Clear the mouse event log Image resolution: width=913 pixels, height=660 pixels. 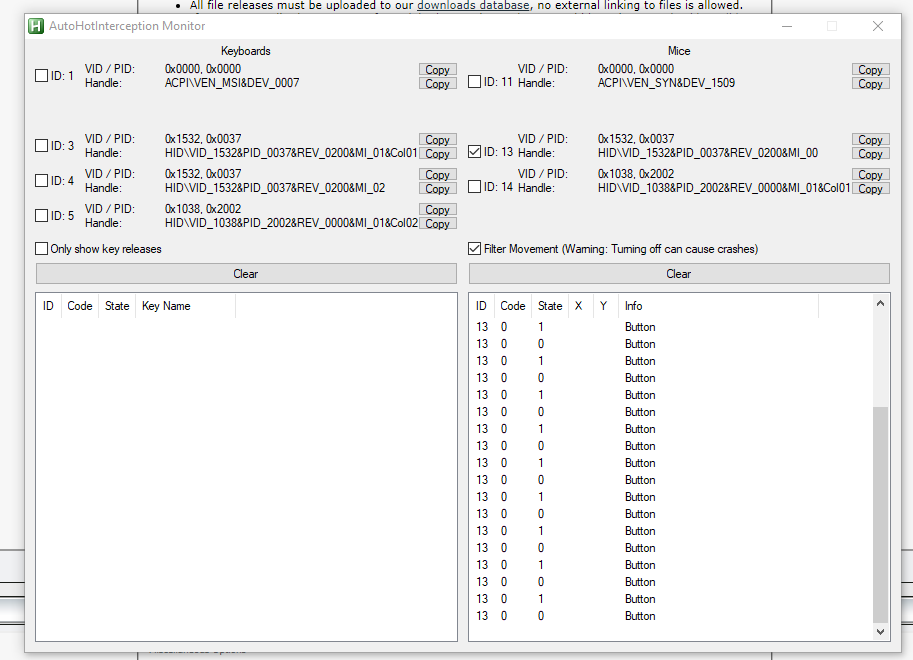pyautogui.click(x=679, y=274)
